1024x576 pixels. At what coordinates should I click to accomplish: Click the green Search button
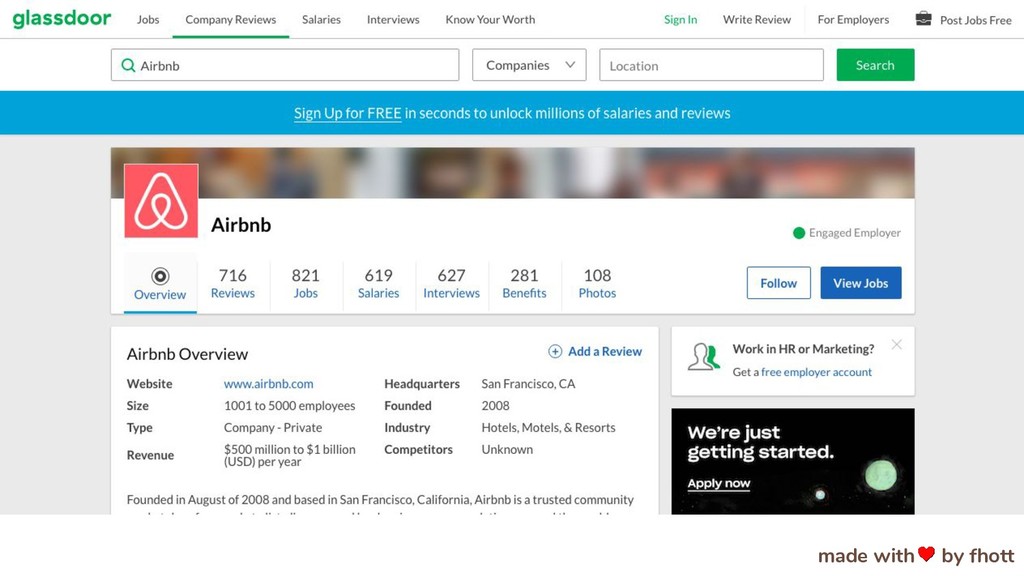[x=875, y=65]
